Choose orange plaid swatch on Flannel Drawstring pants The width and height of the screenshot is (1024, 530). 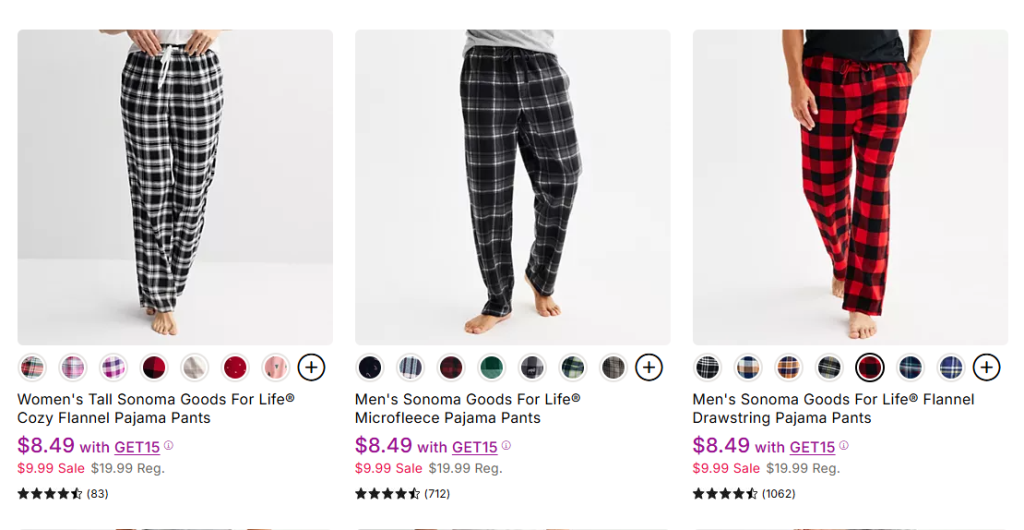coord(789,367)
